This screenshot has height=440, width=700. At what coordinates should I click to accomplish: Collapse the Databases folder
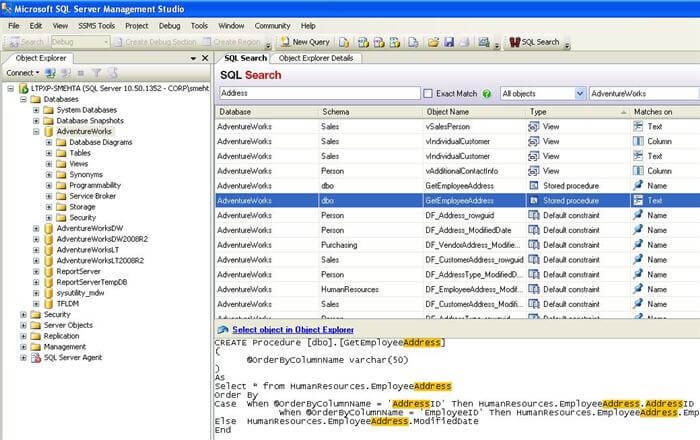pyautogui.click(x=23, y=99)
